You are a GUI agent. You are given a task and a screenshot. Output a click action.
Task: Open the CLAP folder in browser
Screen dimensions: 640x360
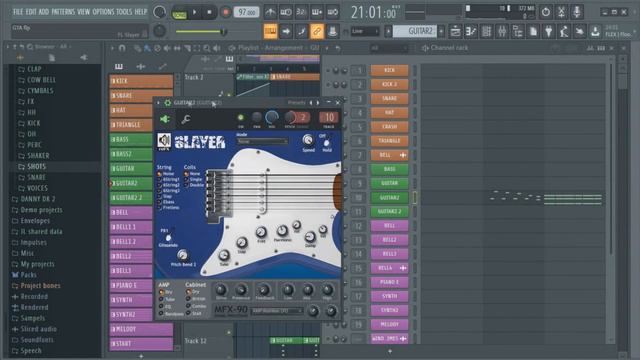click(34, 69)
